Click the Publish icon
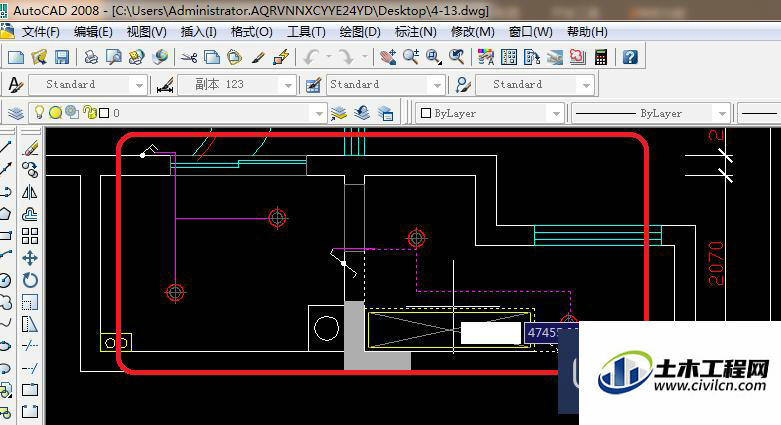 click(x=136, y=57)
